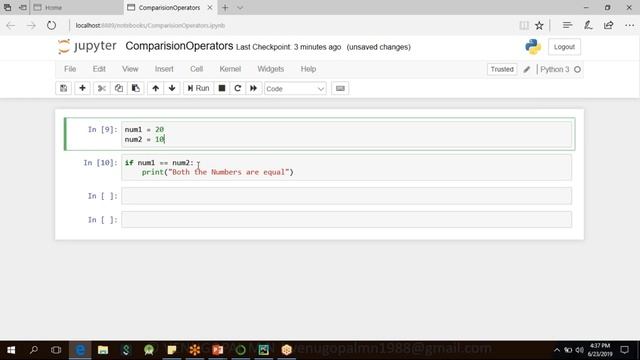640x360 pixels.
Task: Click the second empty code cell
Action: pyautogui.click(x=347, y=220)
